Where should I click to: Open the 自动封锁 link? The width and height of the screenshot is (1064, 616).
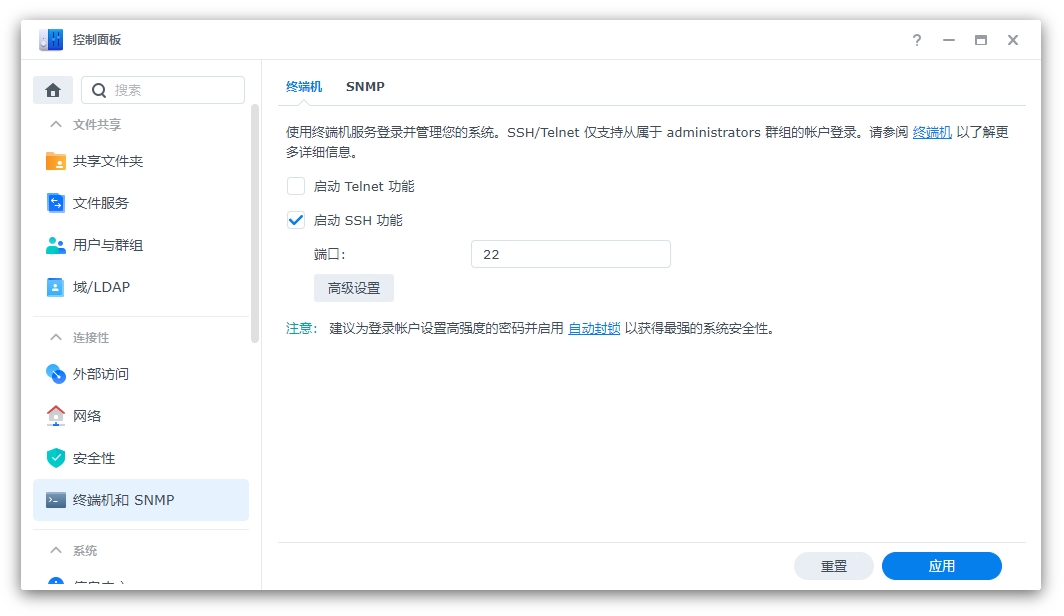click(594, 328)
